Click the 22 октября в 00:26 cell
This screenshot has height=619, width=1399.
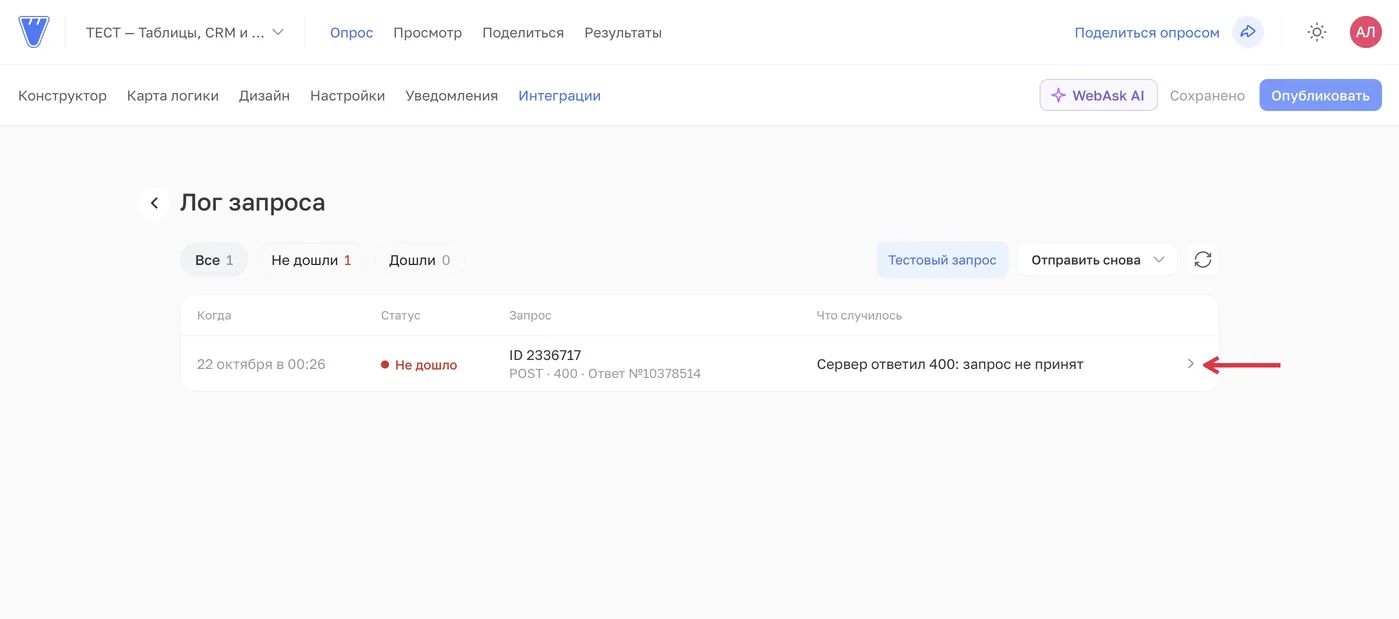[261, 364]
